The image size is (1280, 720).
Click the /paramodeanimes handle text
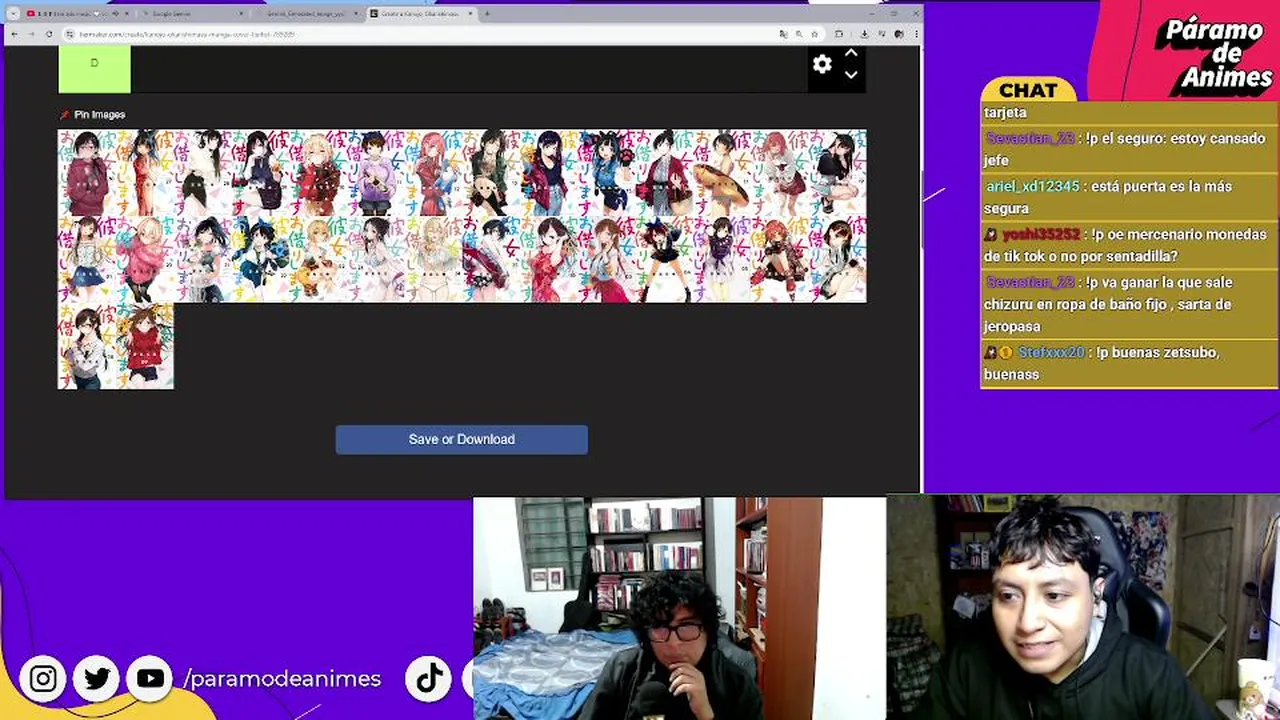(282, 679)
